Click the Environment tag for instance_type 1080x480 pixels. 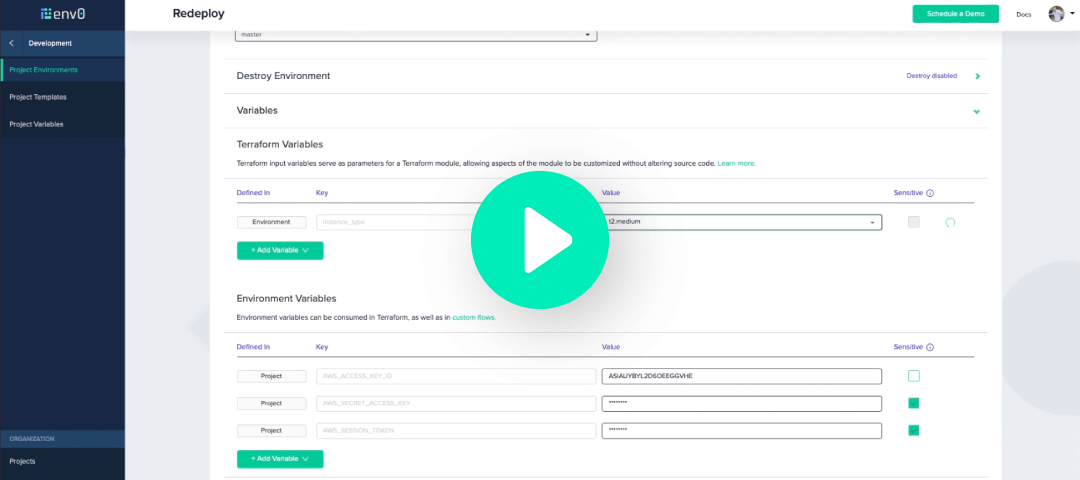[x=271, y=222]
